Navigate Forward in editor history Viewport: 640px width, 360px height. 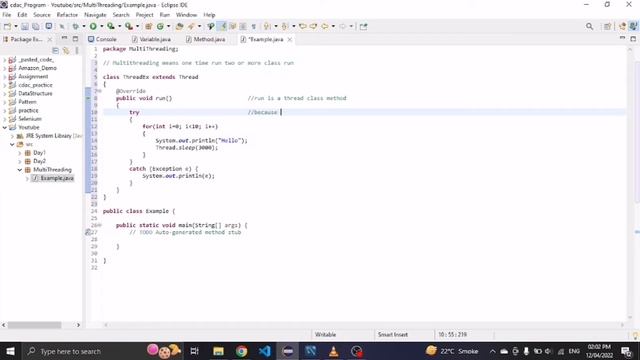(x=343, y=27)
